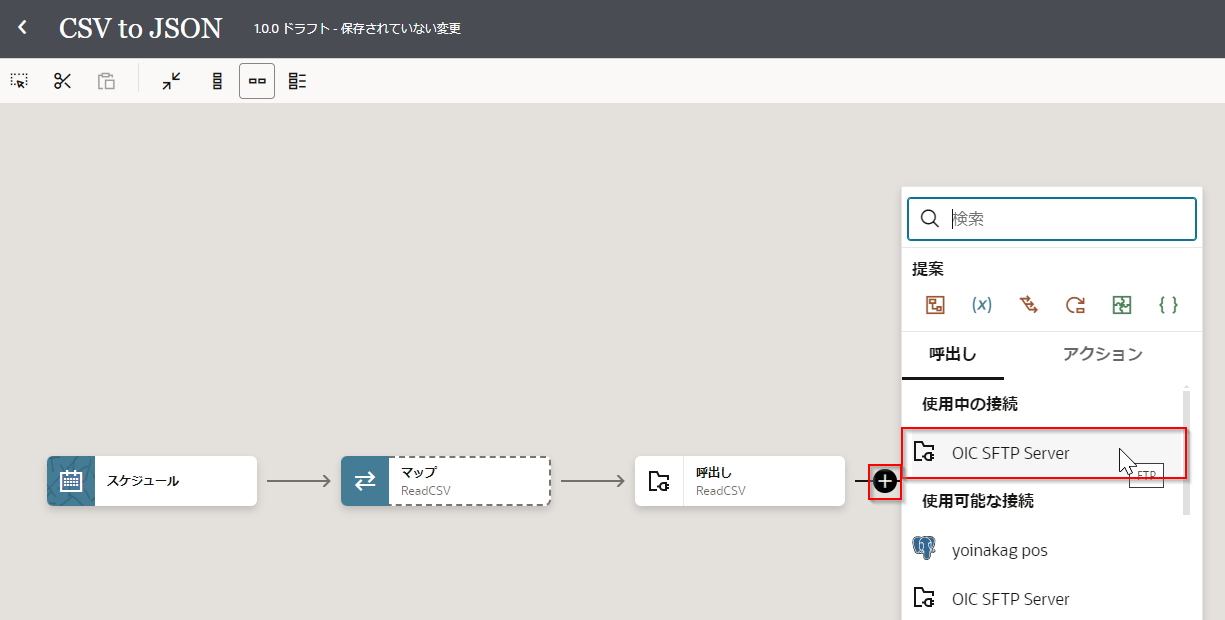
Task: Choose the switch branching suggestion icon
Action: 1028,305
